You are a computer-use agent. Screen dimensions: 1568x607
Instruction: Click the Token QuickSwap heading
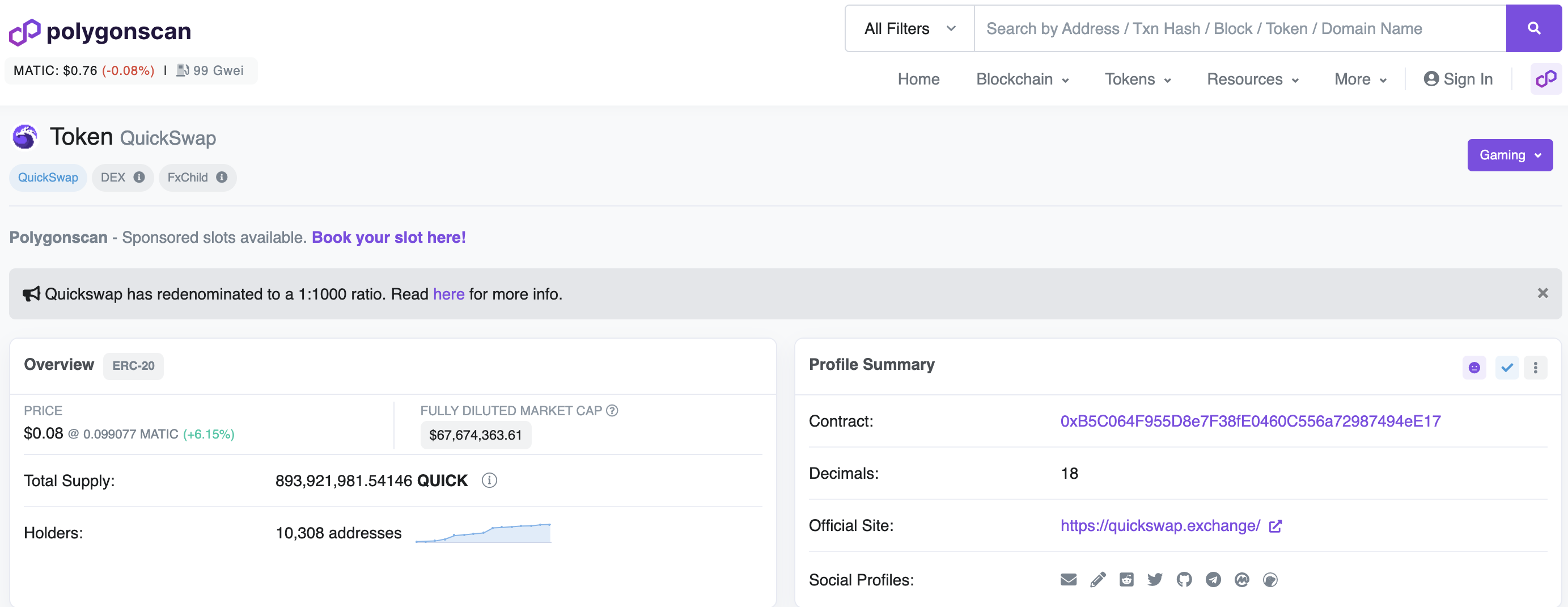(133, 137)
